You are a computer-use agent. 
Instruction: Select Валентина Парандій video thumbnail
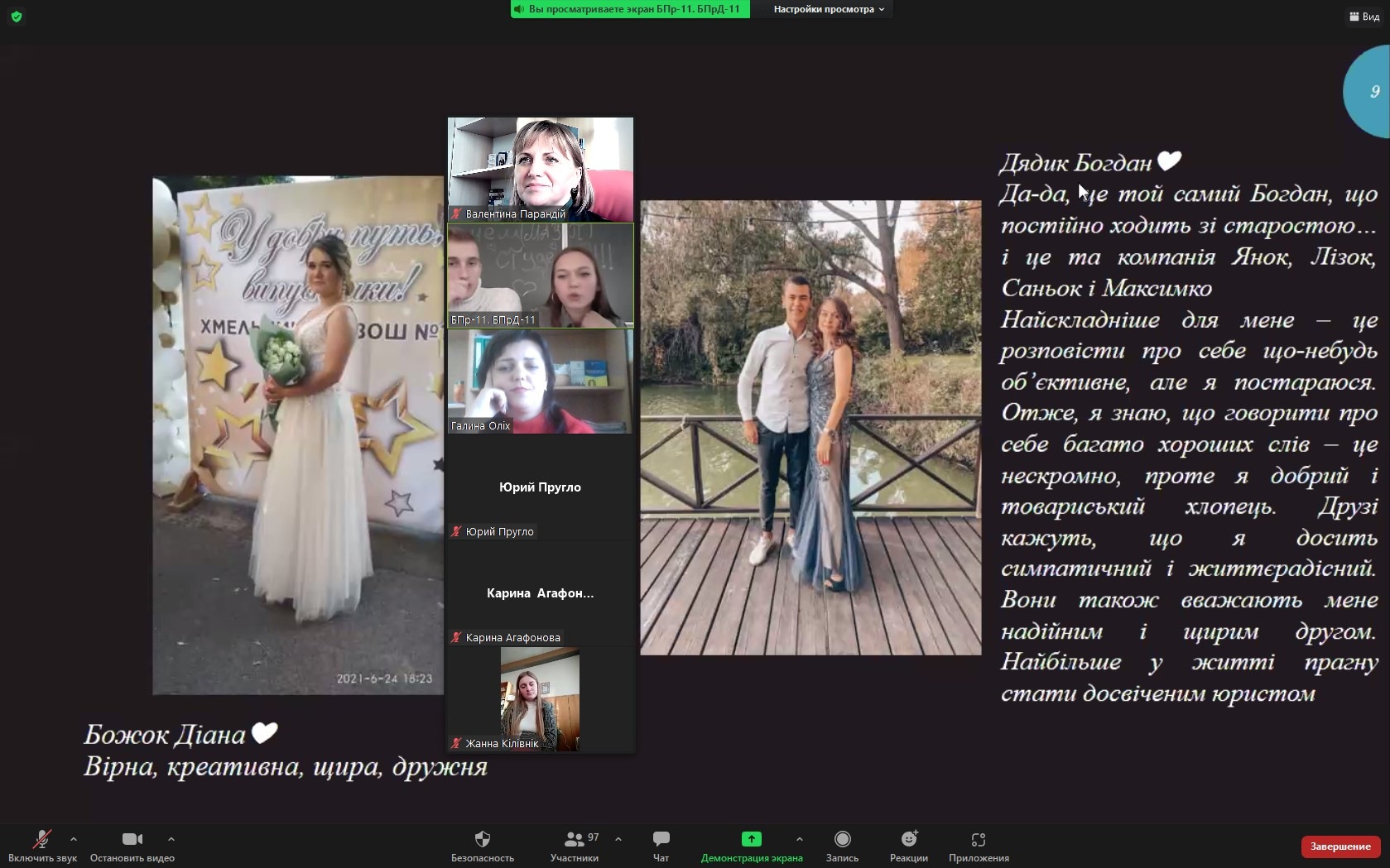pos(540,169)
